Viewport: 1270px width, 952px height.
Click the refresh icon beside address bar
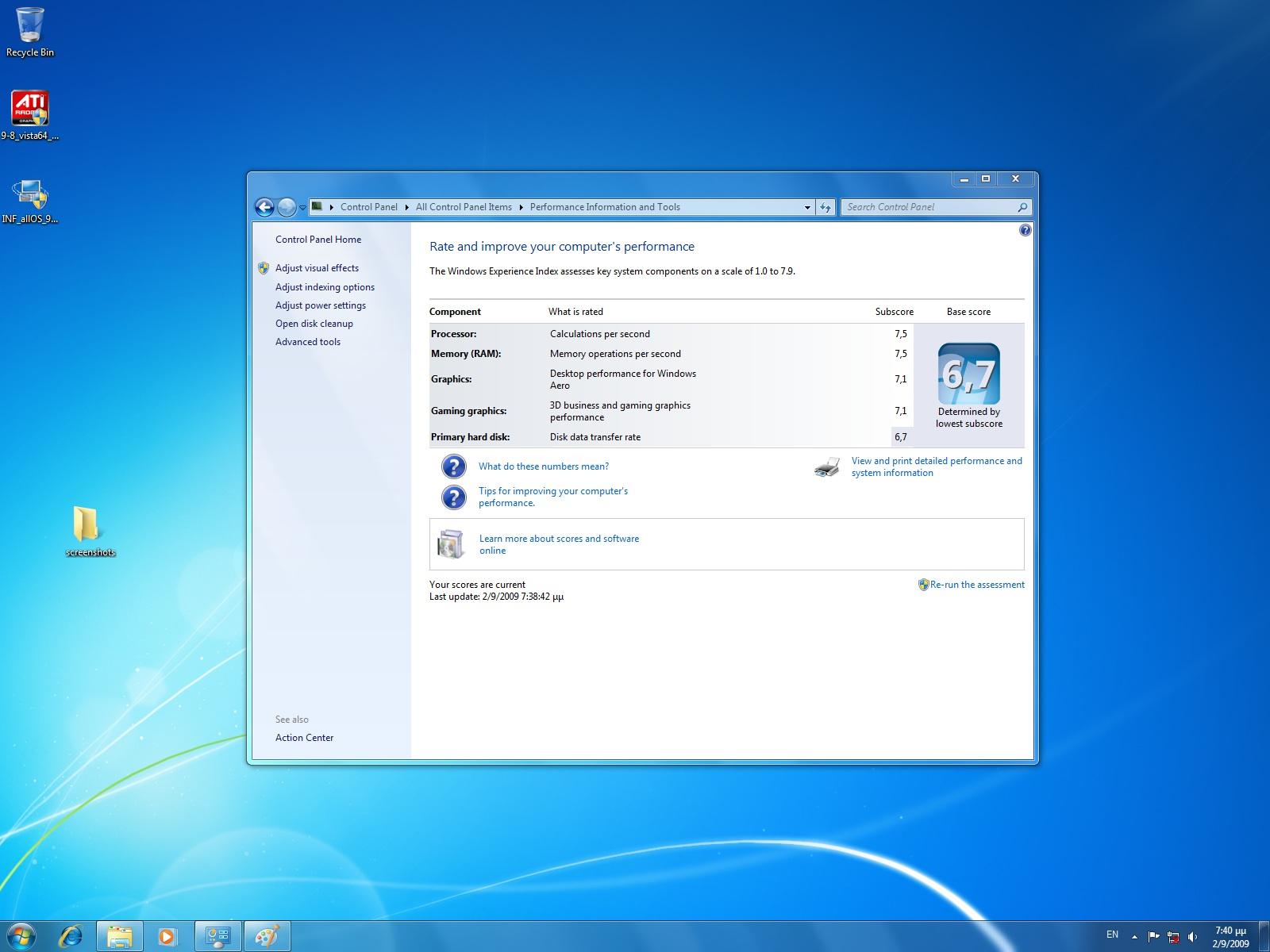pos(825,207)
